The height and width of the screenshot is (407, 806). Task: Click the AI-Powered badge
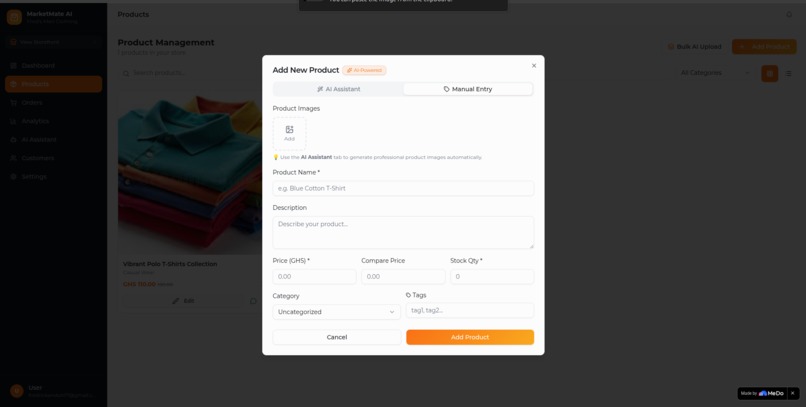click(364, 70)
